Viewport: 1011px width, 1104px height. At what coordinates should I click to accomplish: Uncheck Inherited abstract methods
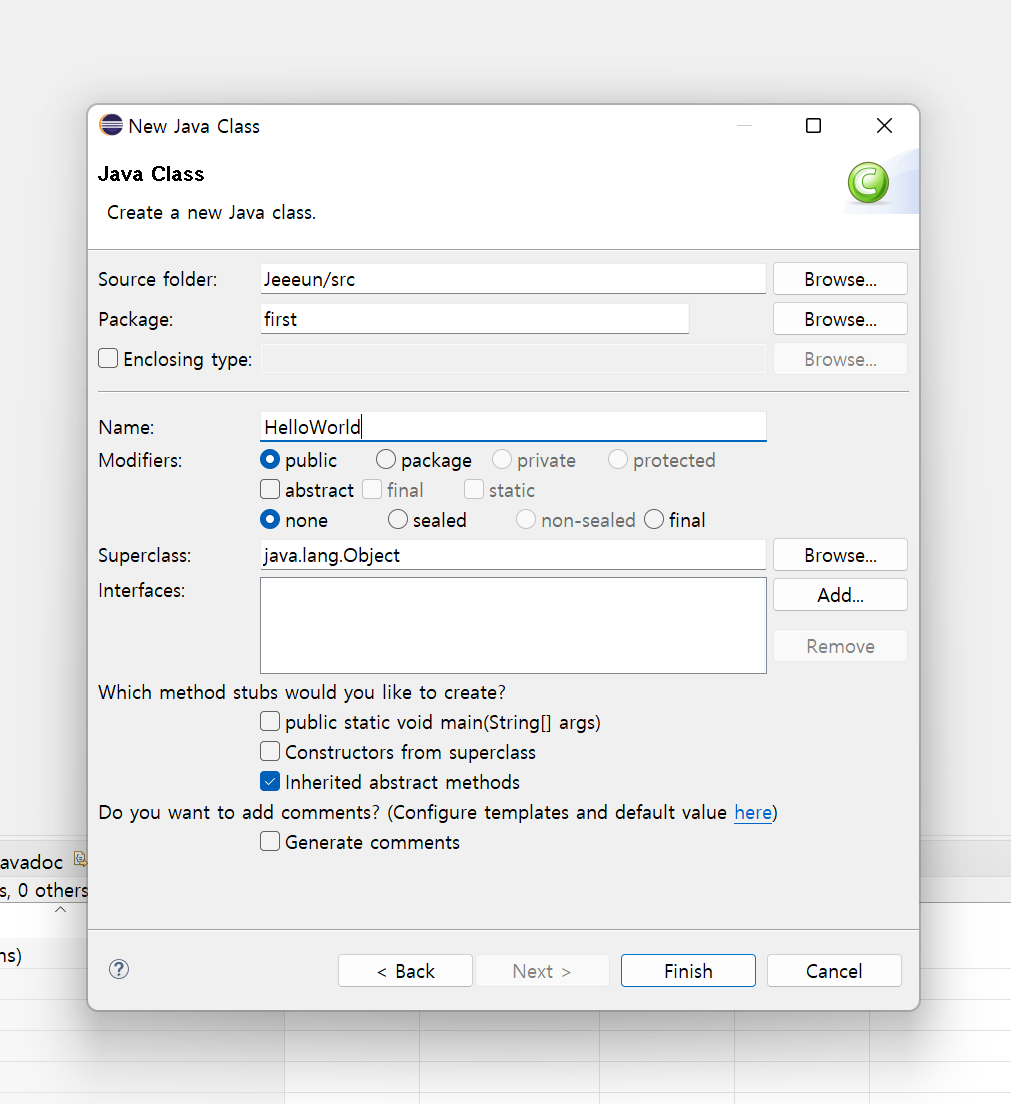point(270,782)
